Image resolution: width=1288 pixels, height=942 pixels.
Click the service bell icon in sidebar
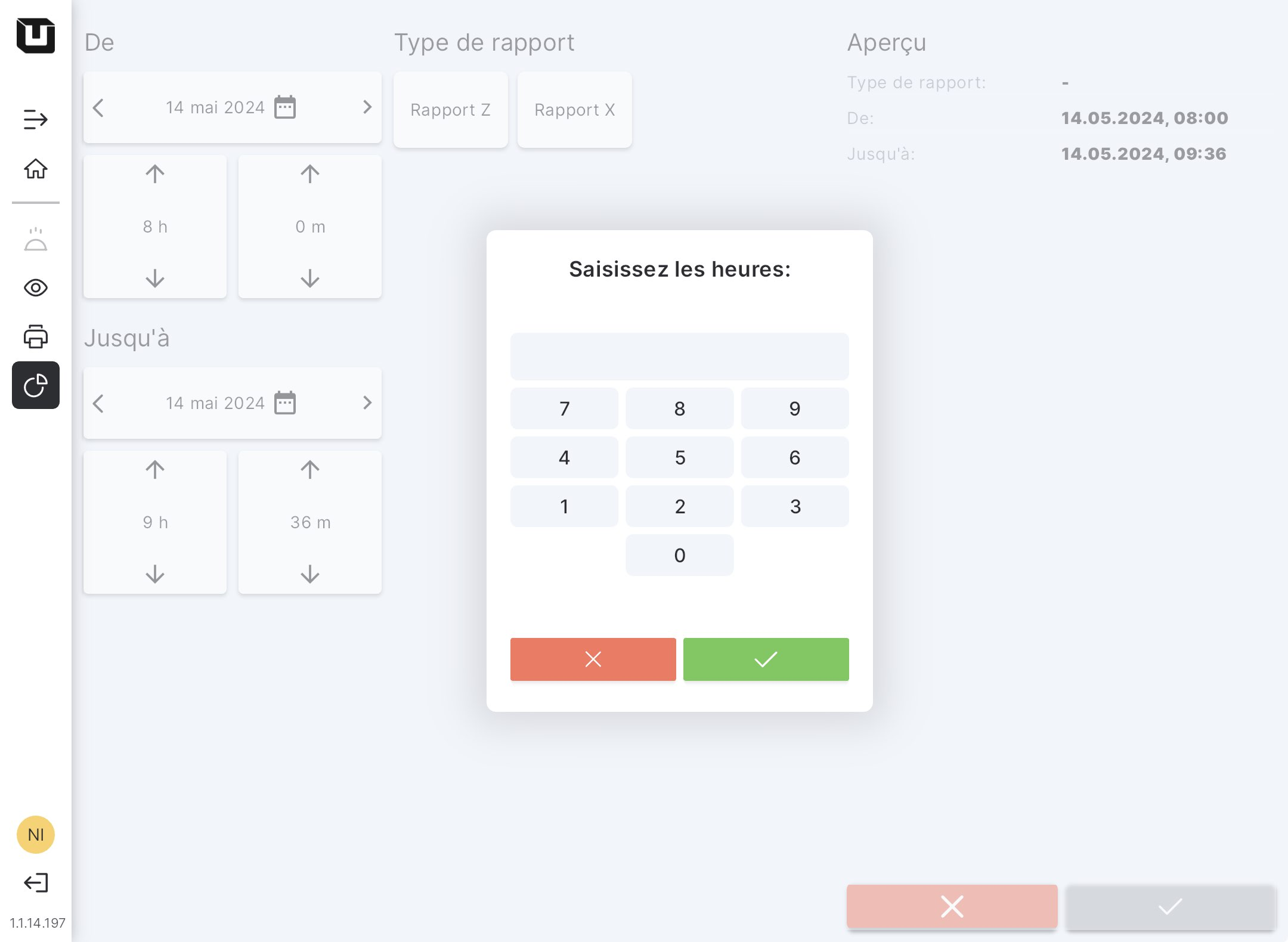(36, 240)
